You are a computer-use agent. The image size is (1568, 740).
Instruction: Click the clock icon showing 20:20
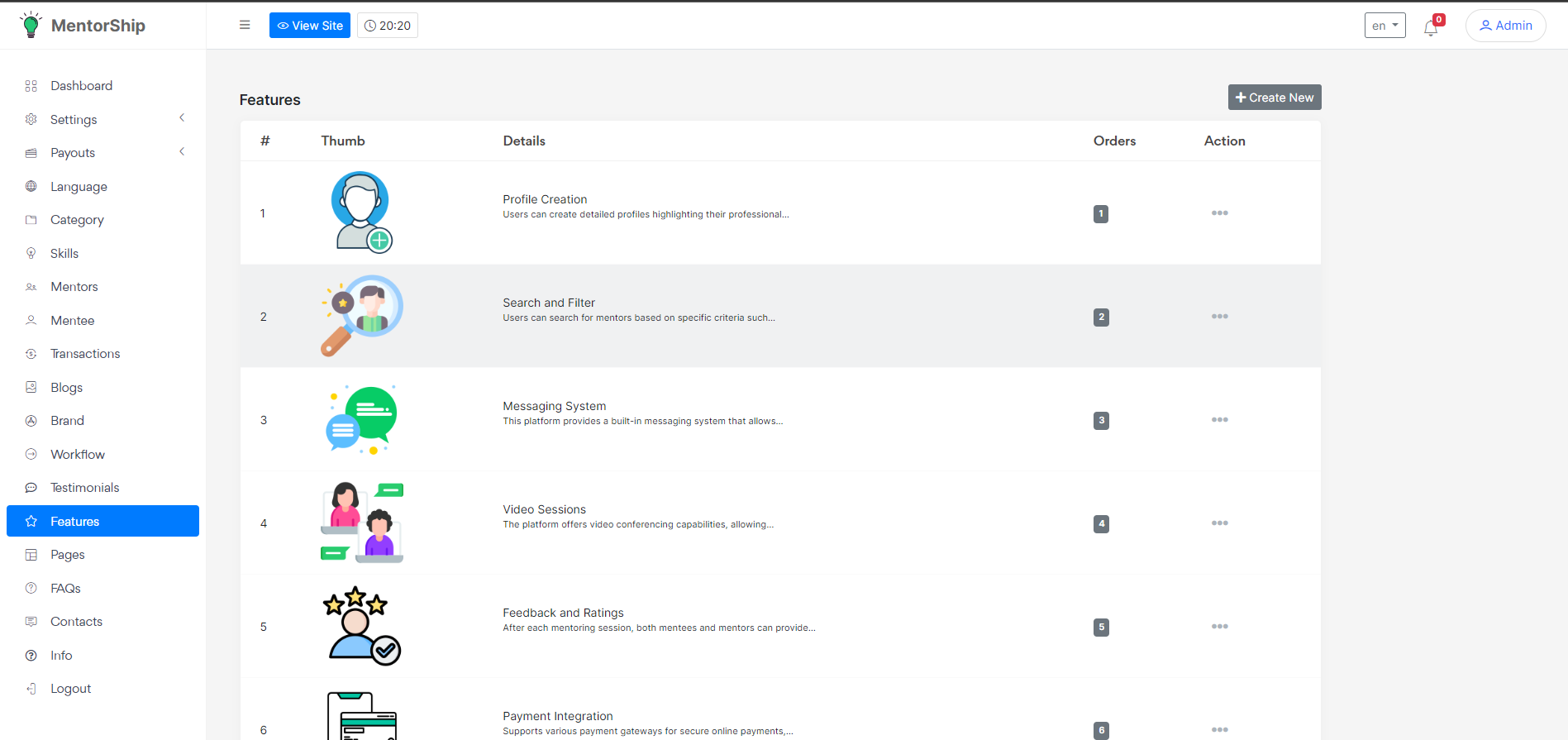pos(370,26)
